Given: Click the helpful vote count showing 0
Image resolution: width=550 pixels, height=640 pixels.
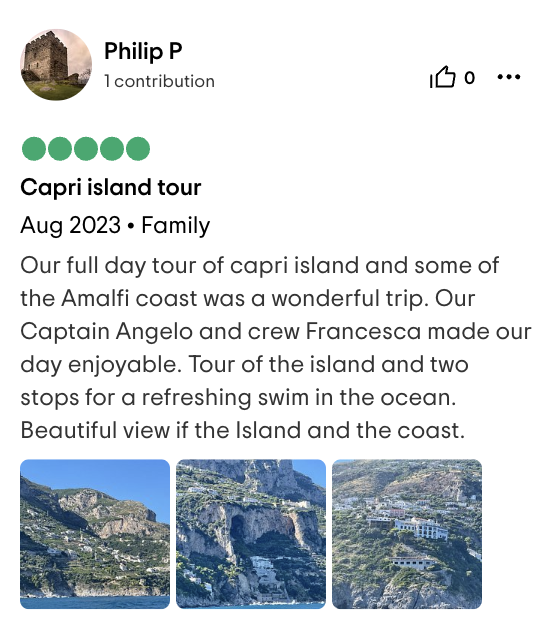Looking at the screenshot, I should tap(470, 78).
